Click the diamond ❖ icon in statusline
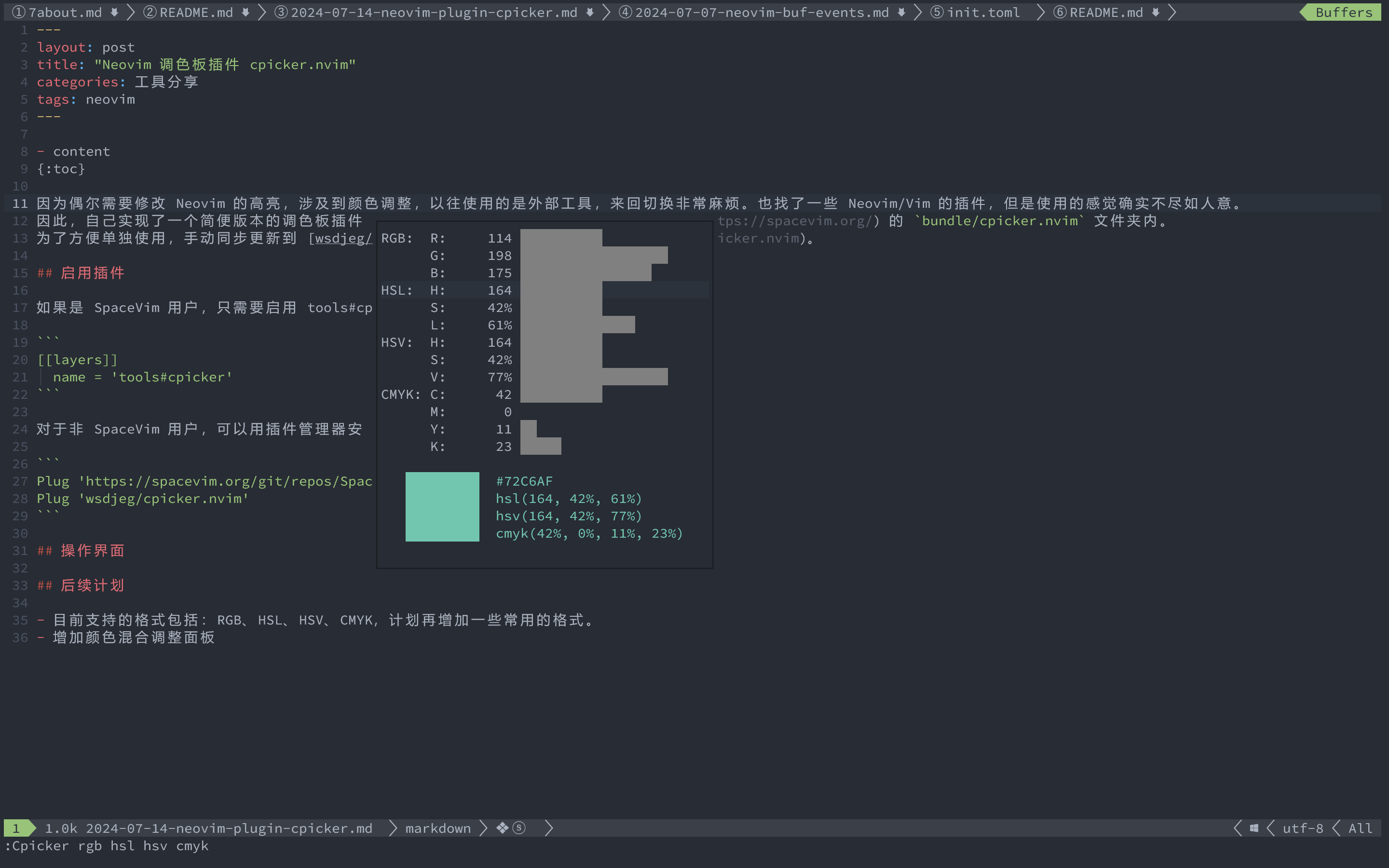 point(502,828)
